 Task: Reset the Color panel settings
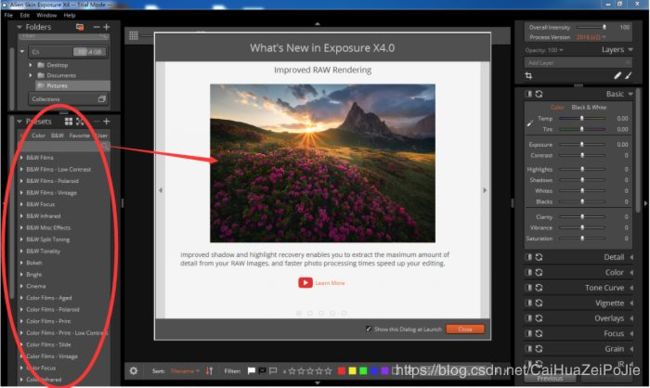click(539, 273)
